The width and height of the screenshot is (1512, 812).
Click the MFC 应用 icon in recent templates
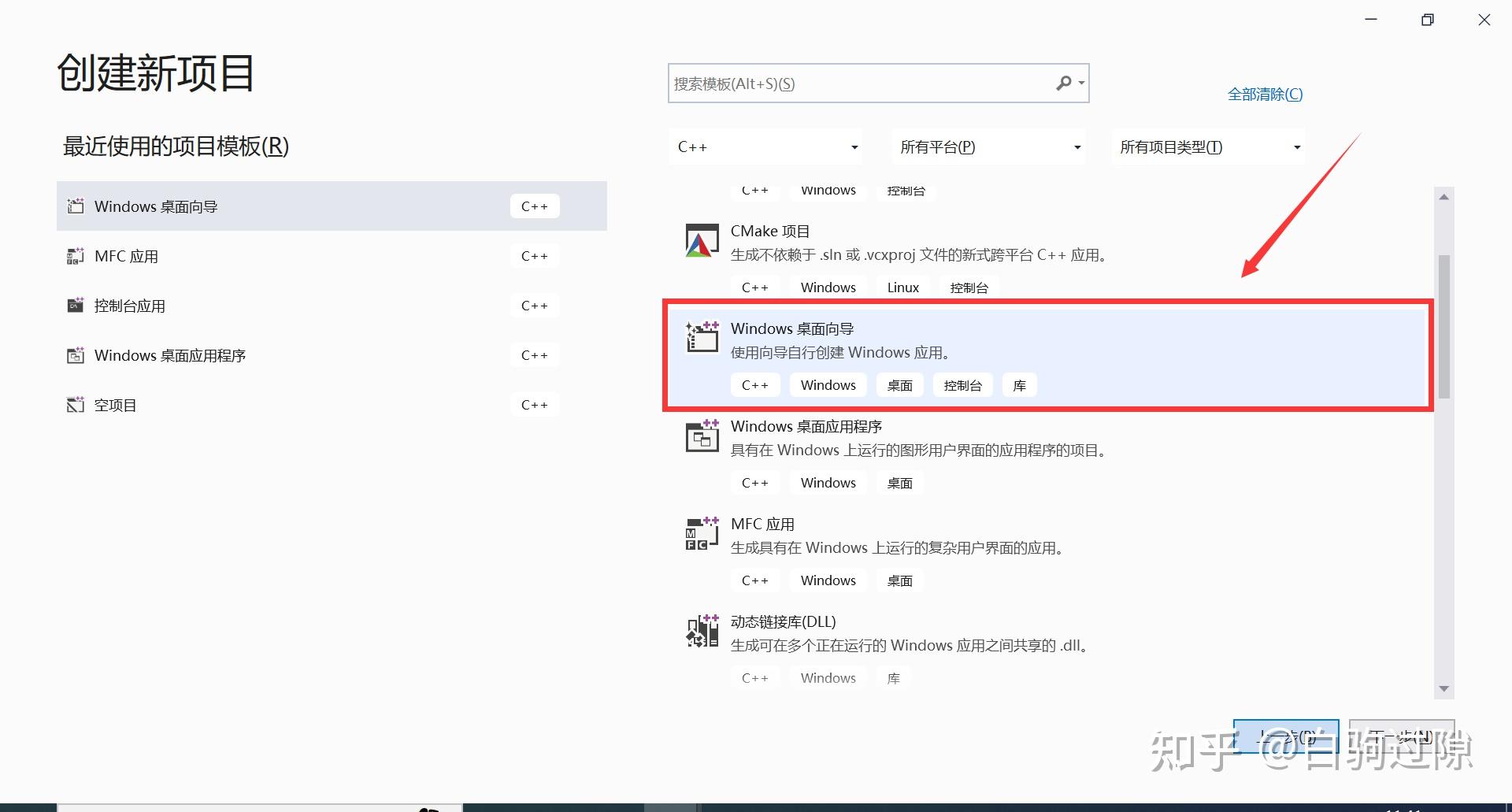[76, 256]
